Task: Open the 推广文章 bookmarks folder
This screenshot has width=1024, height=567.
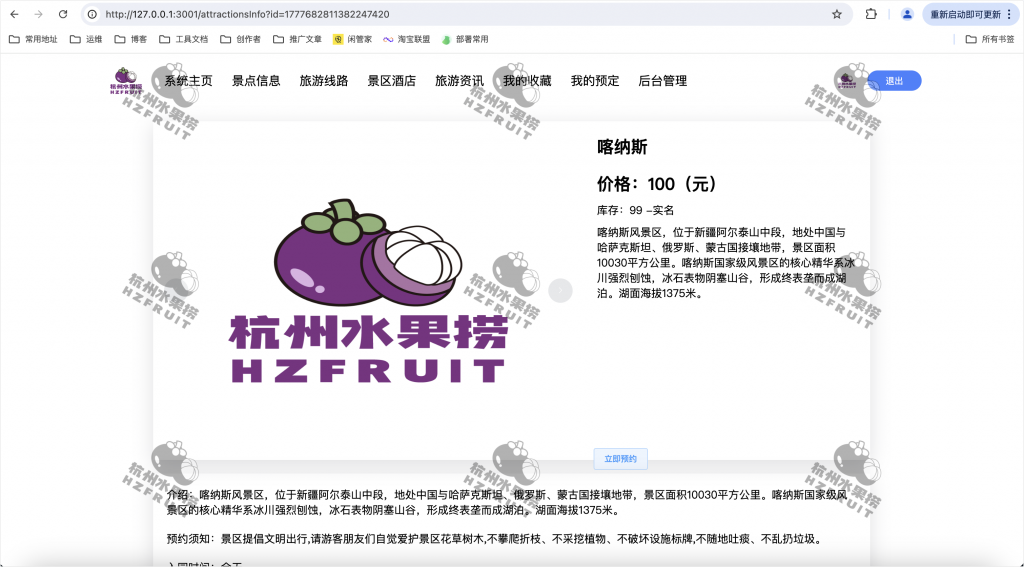Action: (x=297, y=39)
